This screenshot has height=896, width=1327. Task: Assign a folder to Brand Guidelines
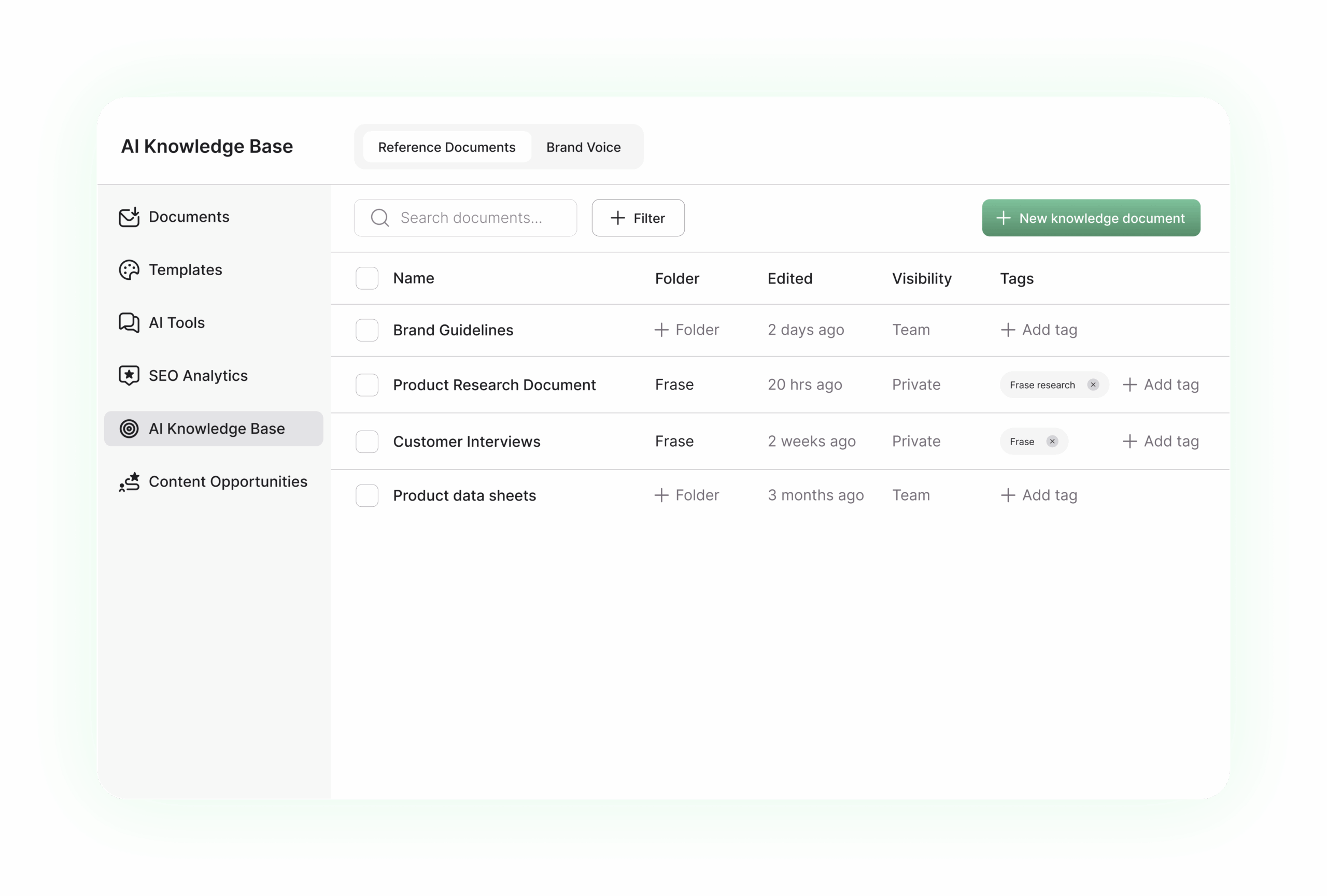[686, 330]
